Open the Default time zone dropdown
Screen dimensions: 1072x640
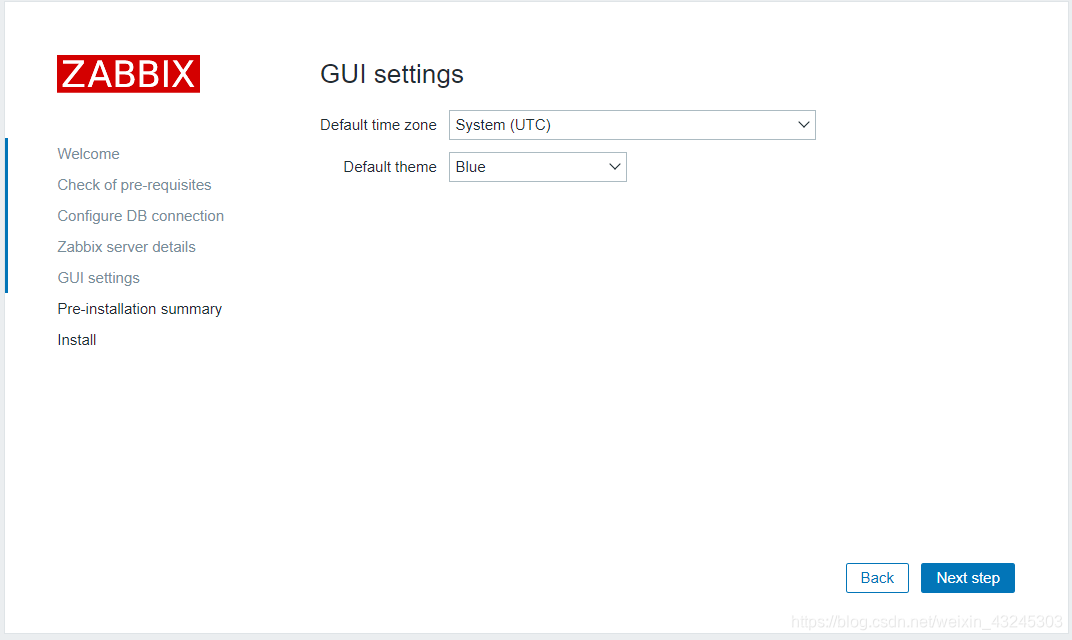(x=632, y=124)
